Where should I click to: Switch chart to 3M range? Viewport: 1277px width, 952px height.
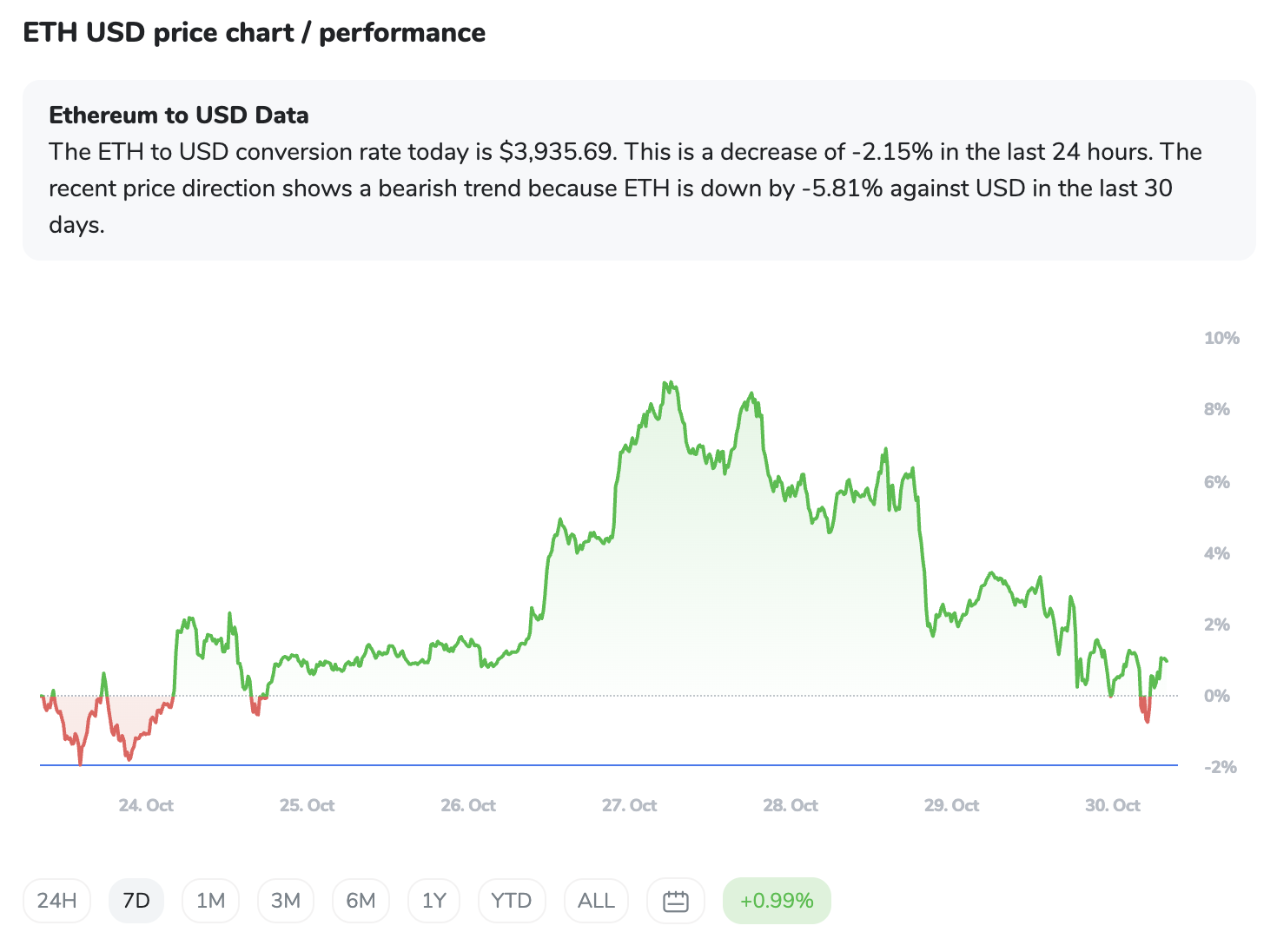click(x=286, y=901)
